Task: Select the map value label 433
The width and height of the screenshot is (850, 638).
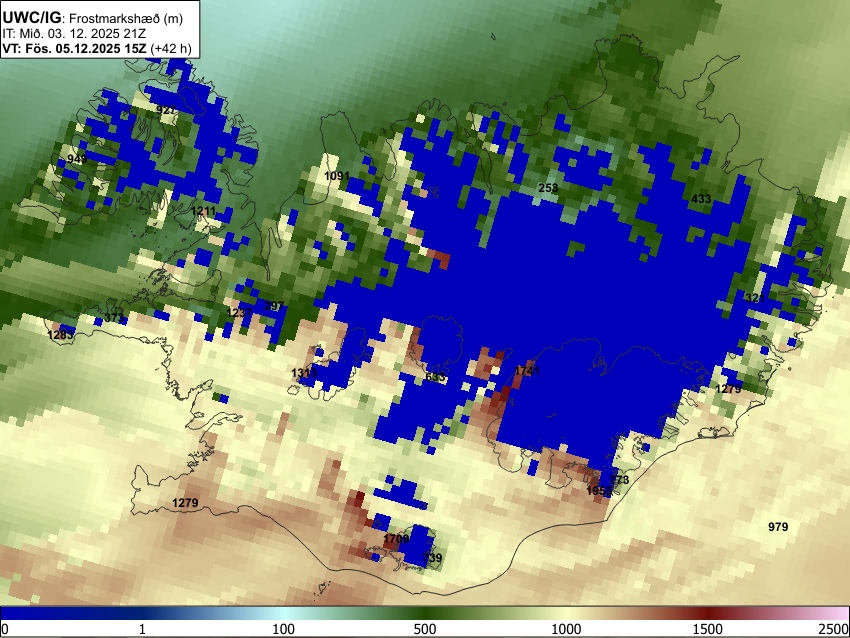Action: pyautogui.click(x=701, y=199)
